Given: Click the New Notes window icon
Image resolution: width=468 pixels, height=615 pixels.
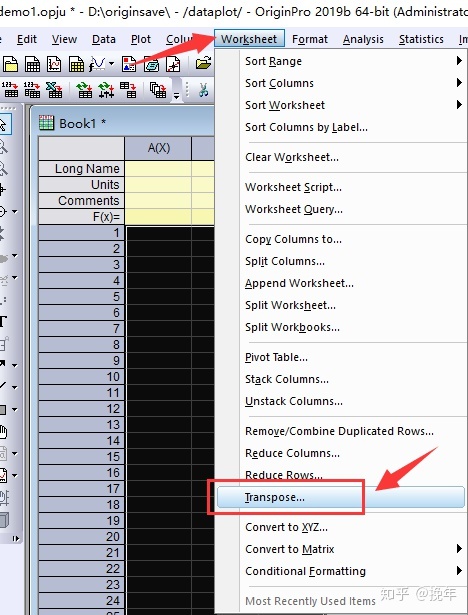Looking at the screenshot, I should (x=151, y=64).
